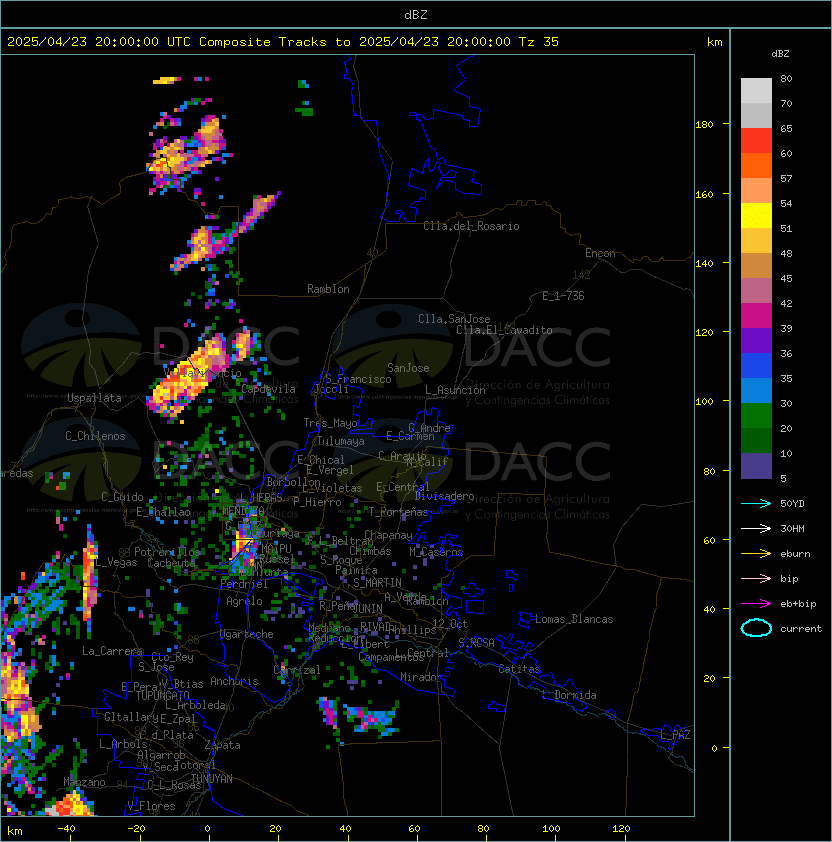Click the Mirador place label
832x842 pixels.
point(422,677)
